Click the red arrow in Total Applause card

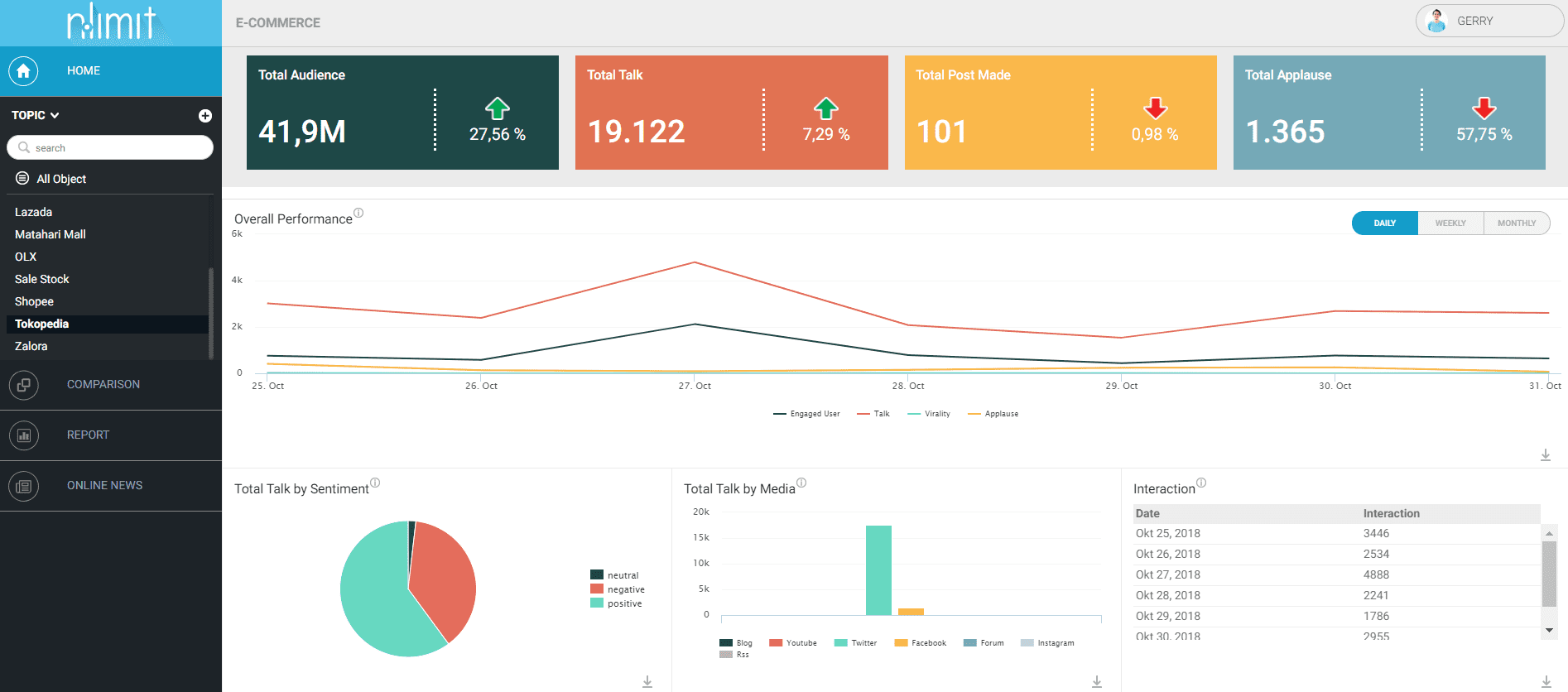tap(1484, 108)
